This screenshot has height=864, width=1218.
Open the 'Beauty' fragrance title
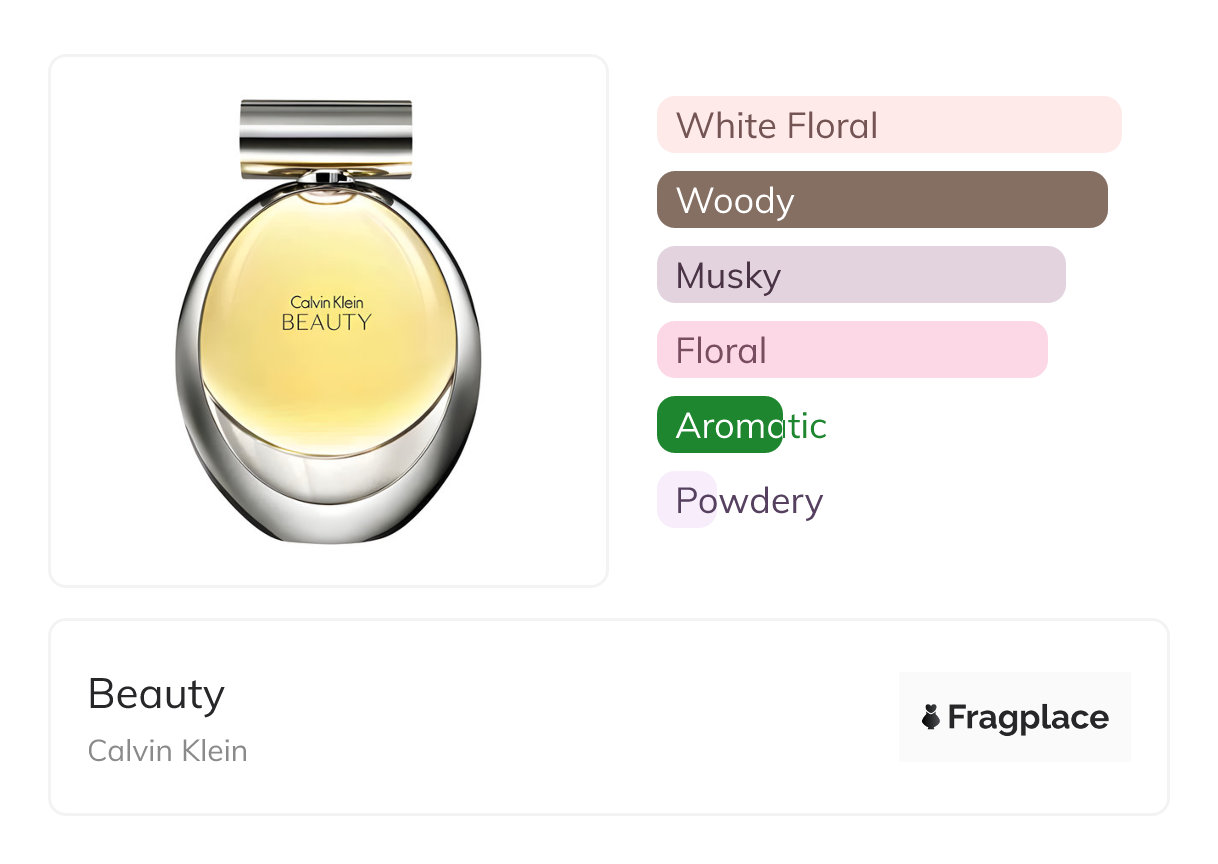click(156, 694)
